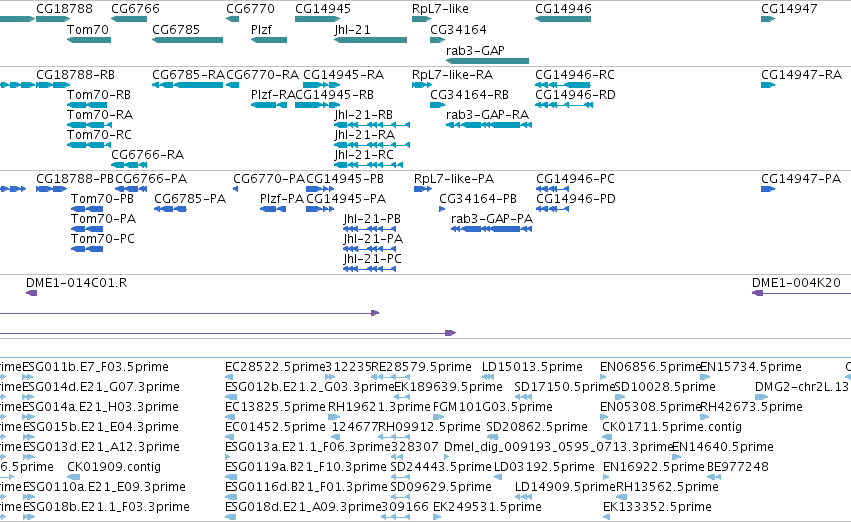
Task: Click the BE977248 EST label
Action: [x=738, y=467]
